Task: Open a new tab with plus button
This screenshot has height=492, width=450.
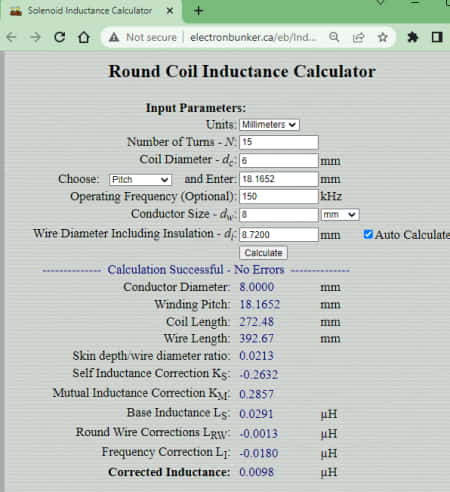Action: (198, 11)
